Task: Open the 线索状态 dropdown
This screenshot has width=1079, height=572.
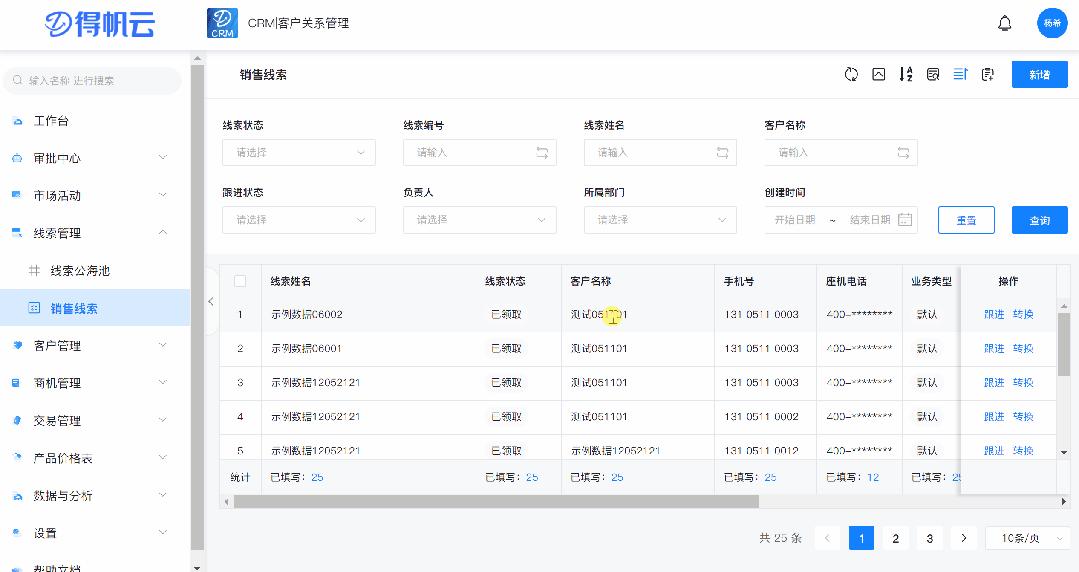Action: (299, 153)
